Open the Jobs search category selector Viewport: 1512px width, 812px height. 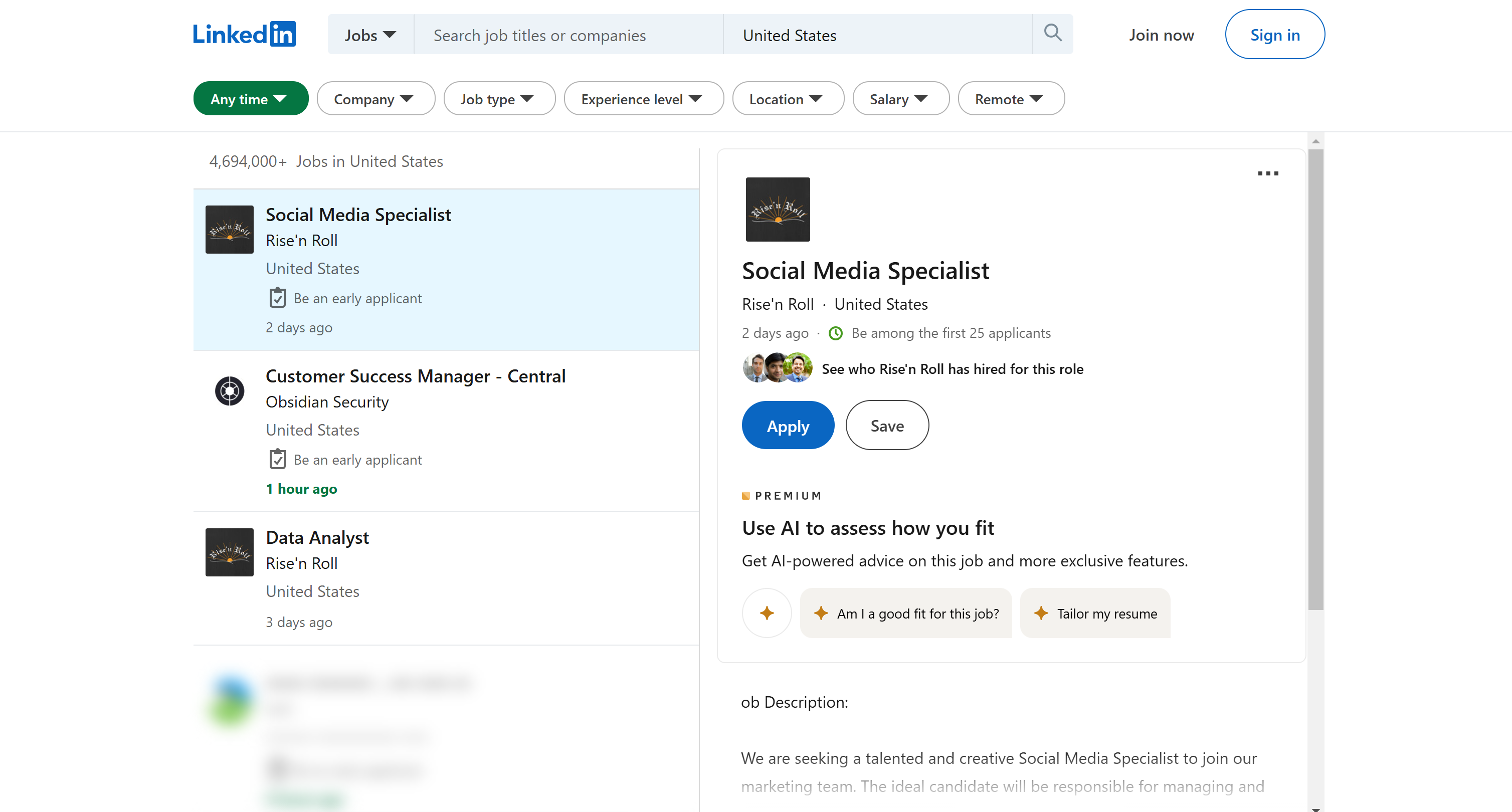[370, 34]
